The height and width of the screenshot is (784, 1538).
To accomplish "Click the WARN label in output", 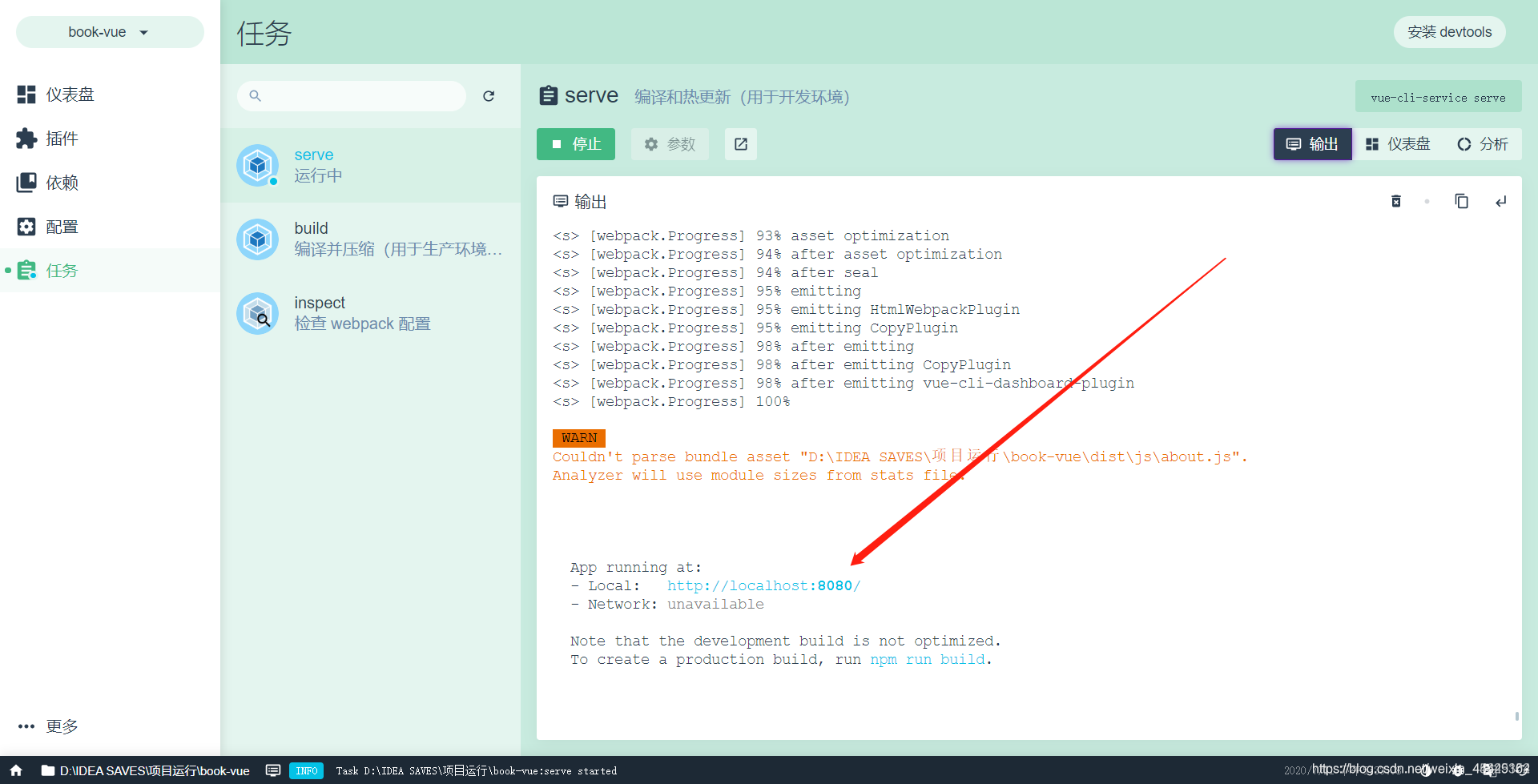I will (x=578, y=438).
